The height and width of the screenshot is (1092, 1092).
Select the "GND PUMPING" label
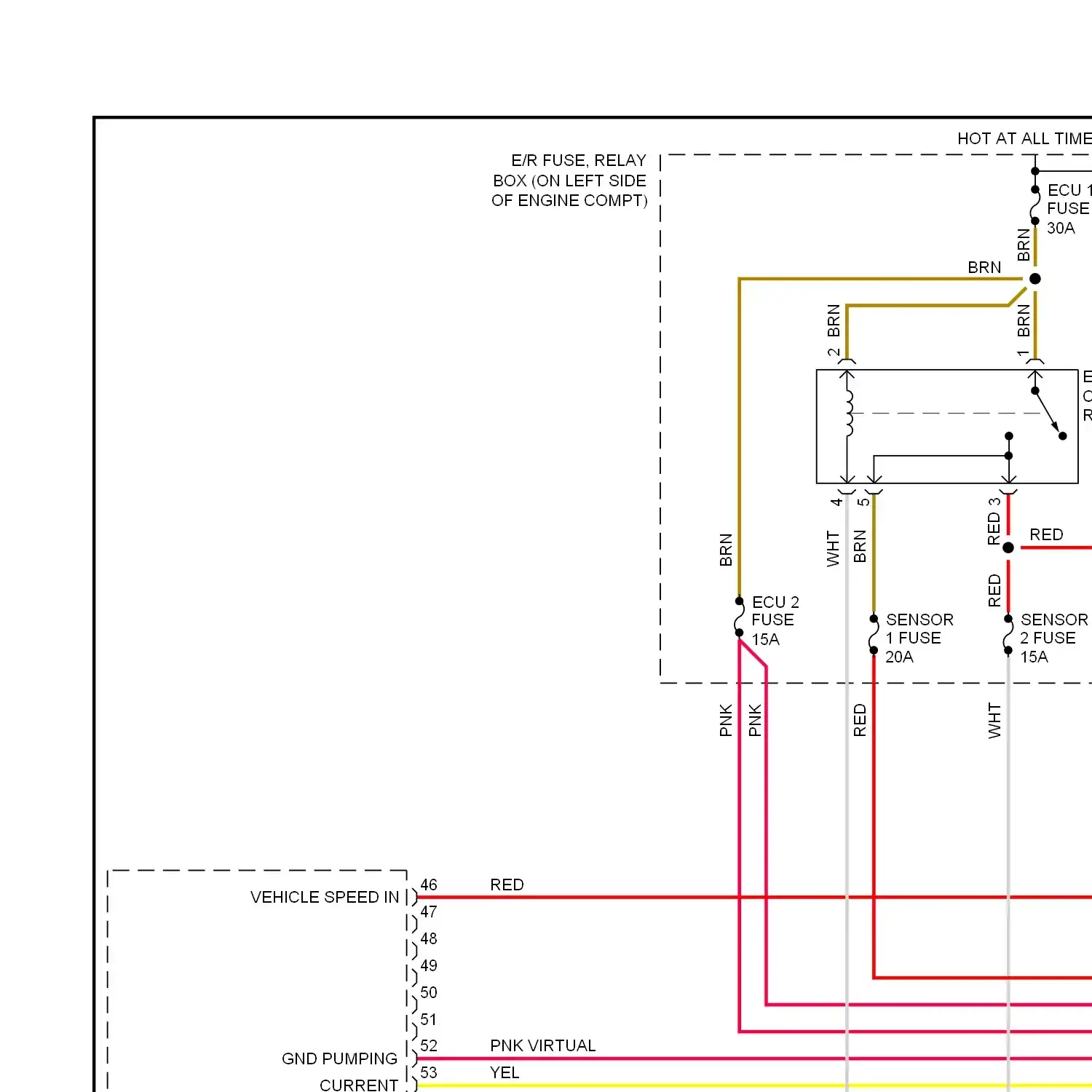(339, 1059)
